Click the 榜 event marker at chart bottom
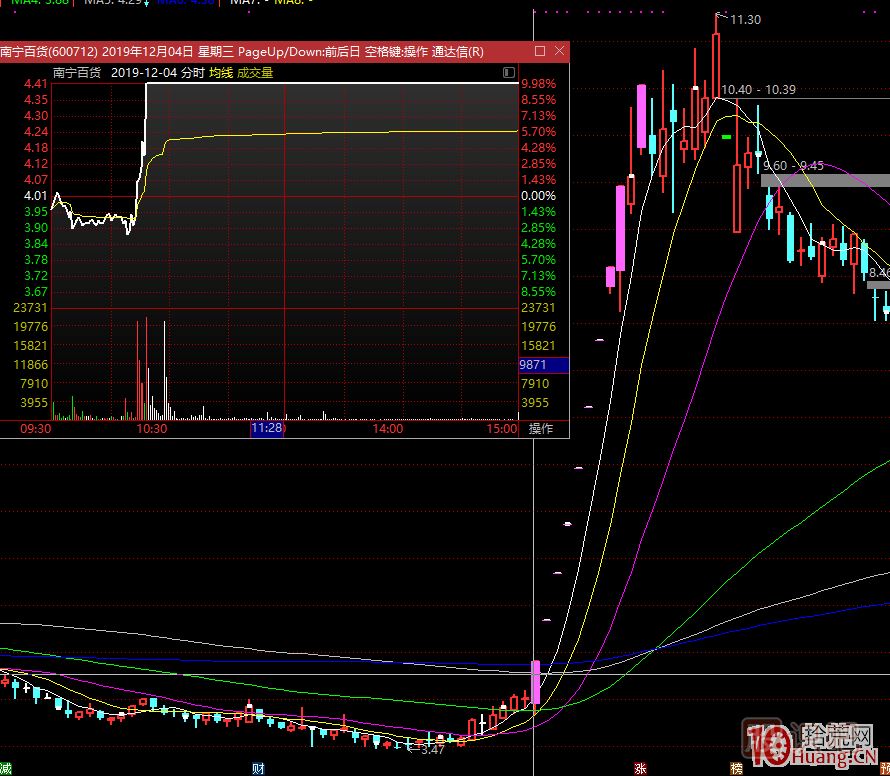890x776 pixels. (736, 769)
